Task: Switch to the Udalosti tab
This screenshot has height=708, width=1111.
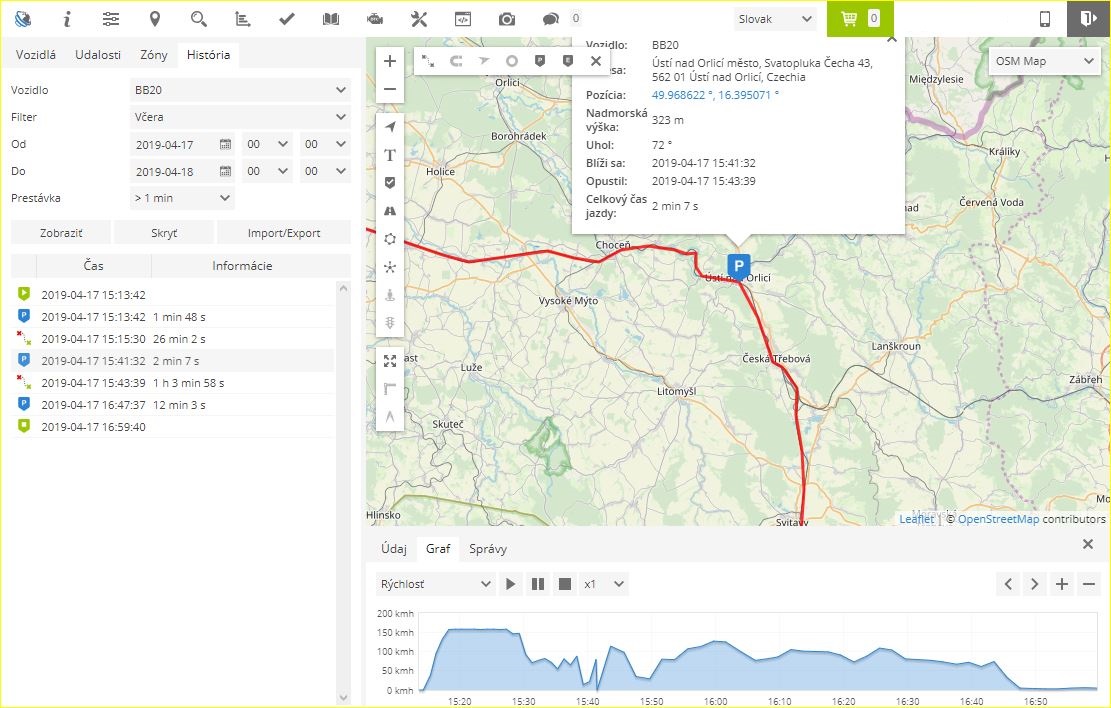Action: tap(98, 55)
